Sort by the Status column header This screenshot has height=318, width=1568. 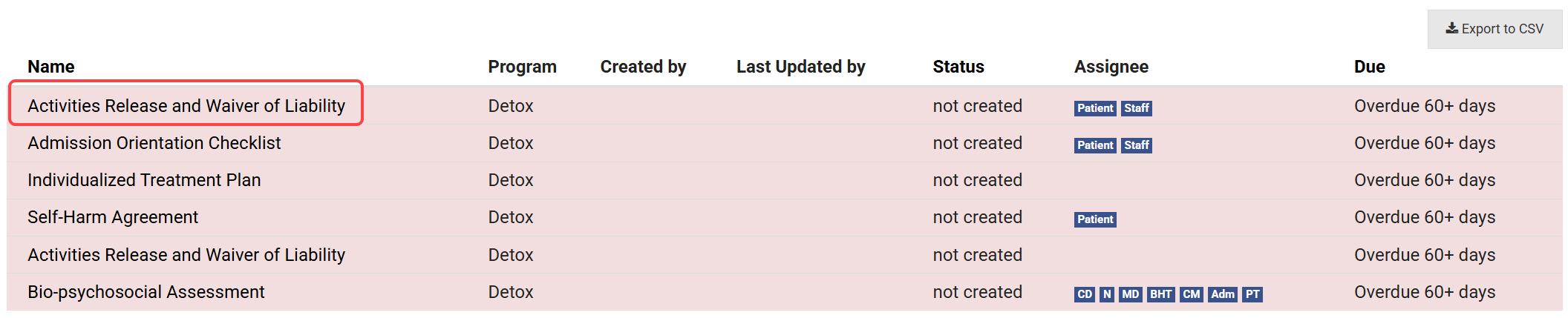958,67
